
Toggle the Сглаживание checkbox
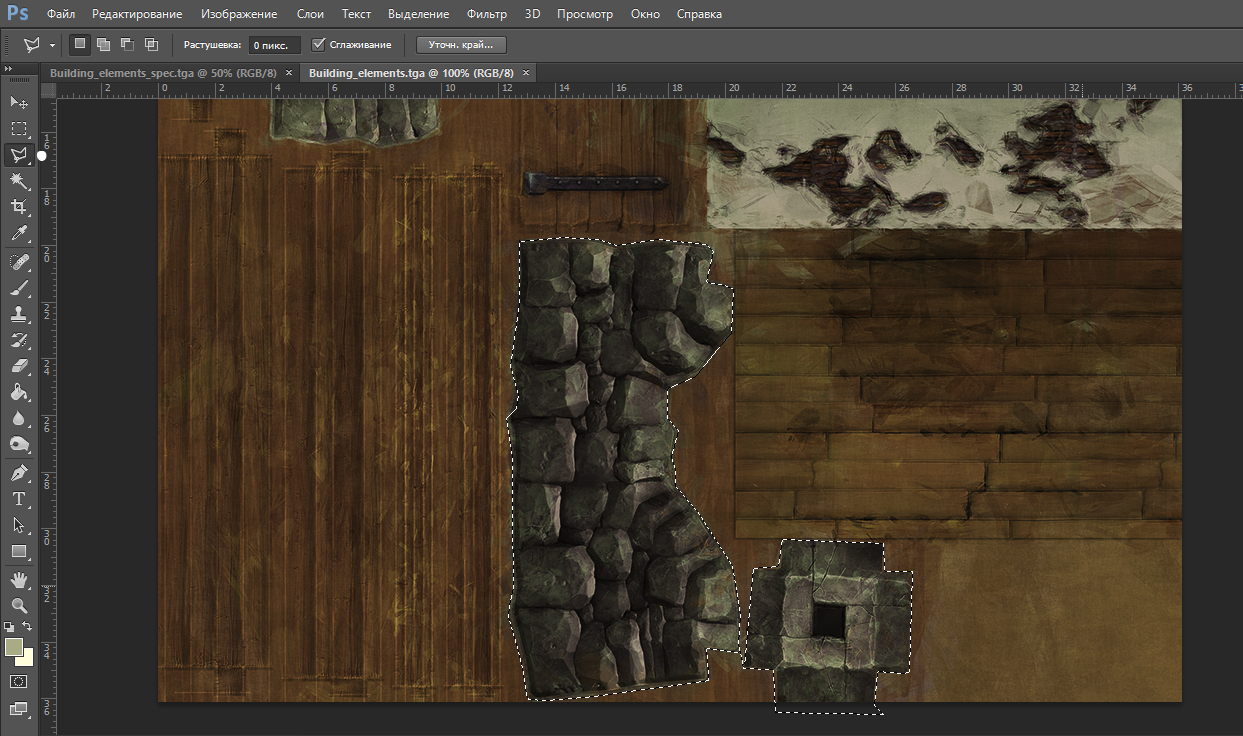(319, 45)
